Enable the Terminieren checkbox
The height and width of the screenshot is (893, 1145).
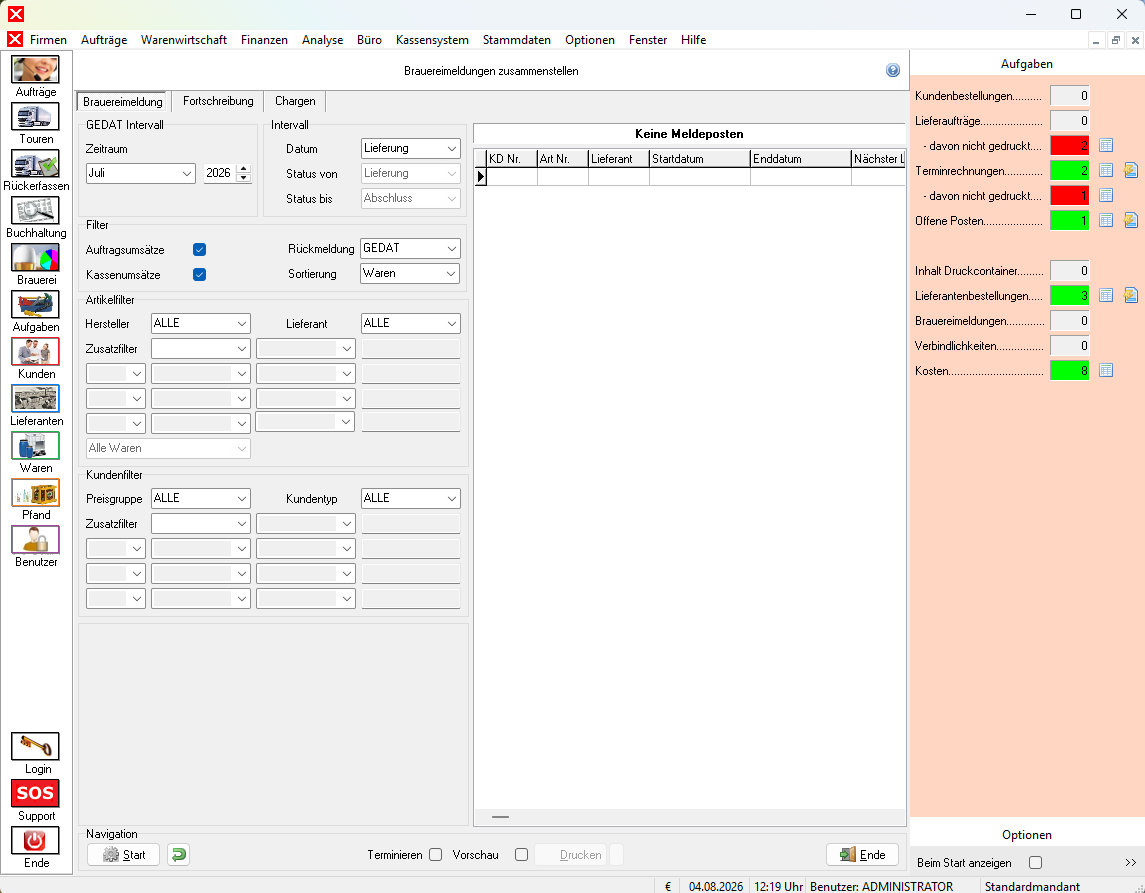pos(436,854)
